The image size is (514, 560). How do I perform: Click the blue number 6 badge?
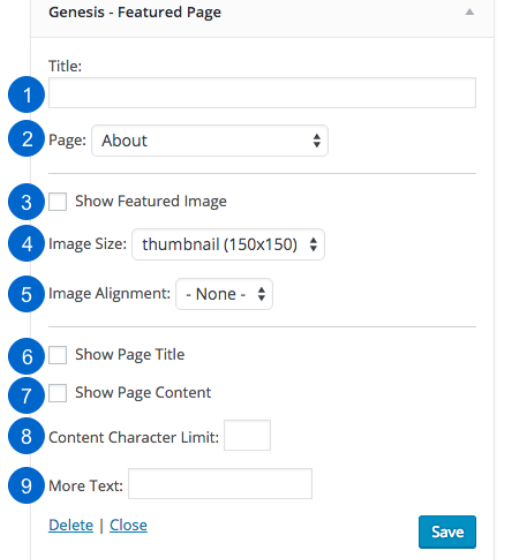pos(26,356)
